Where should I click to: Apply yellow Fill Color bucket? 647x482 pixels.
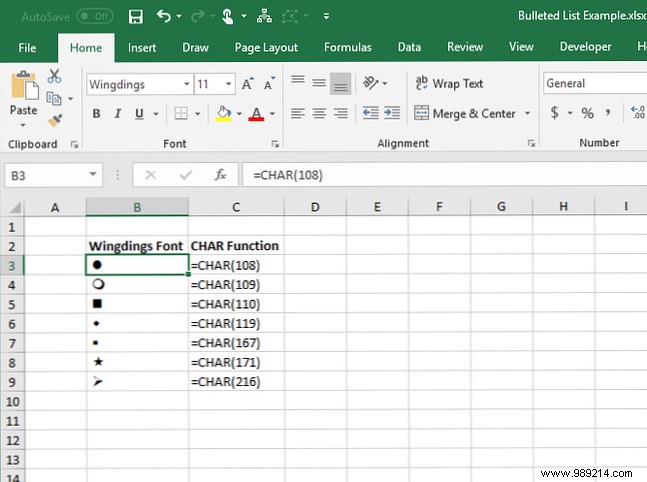tap(223, 113)
